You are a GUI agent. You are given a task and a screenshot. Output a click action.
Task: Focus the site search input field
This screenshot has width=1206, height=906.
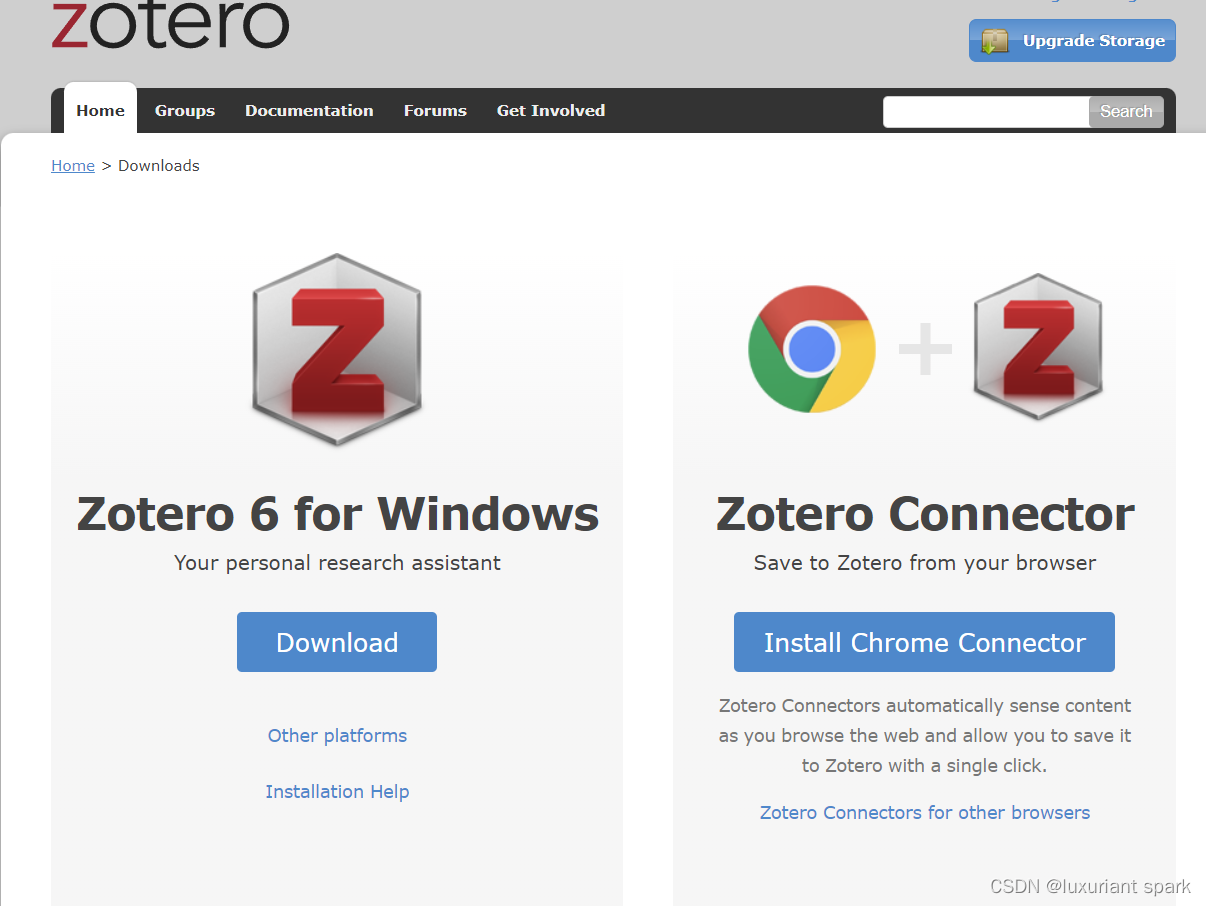pyautogui.click(x=986, y=112)
